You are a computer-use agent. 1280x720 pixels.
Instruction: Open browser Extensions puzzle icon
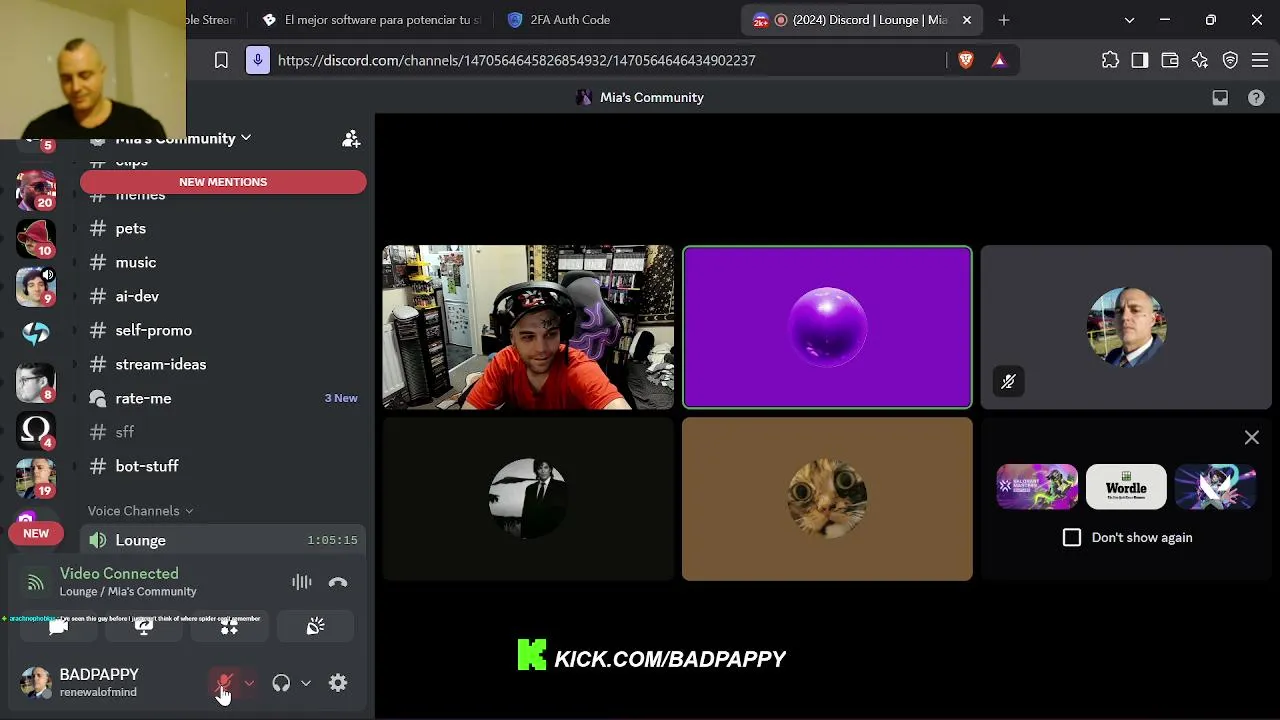pos(1110,60)
